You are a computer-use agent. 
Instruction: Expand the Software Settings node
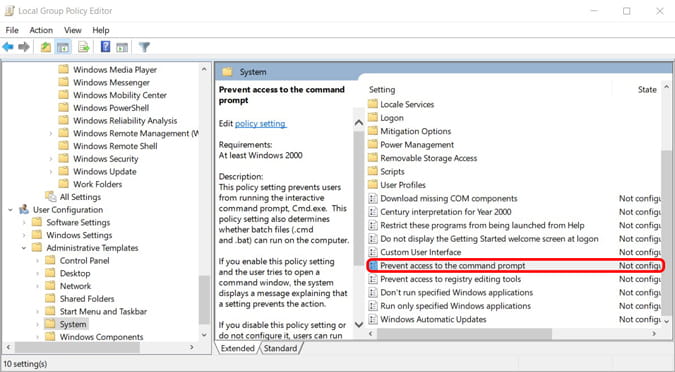click(24, 223)
